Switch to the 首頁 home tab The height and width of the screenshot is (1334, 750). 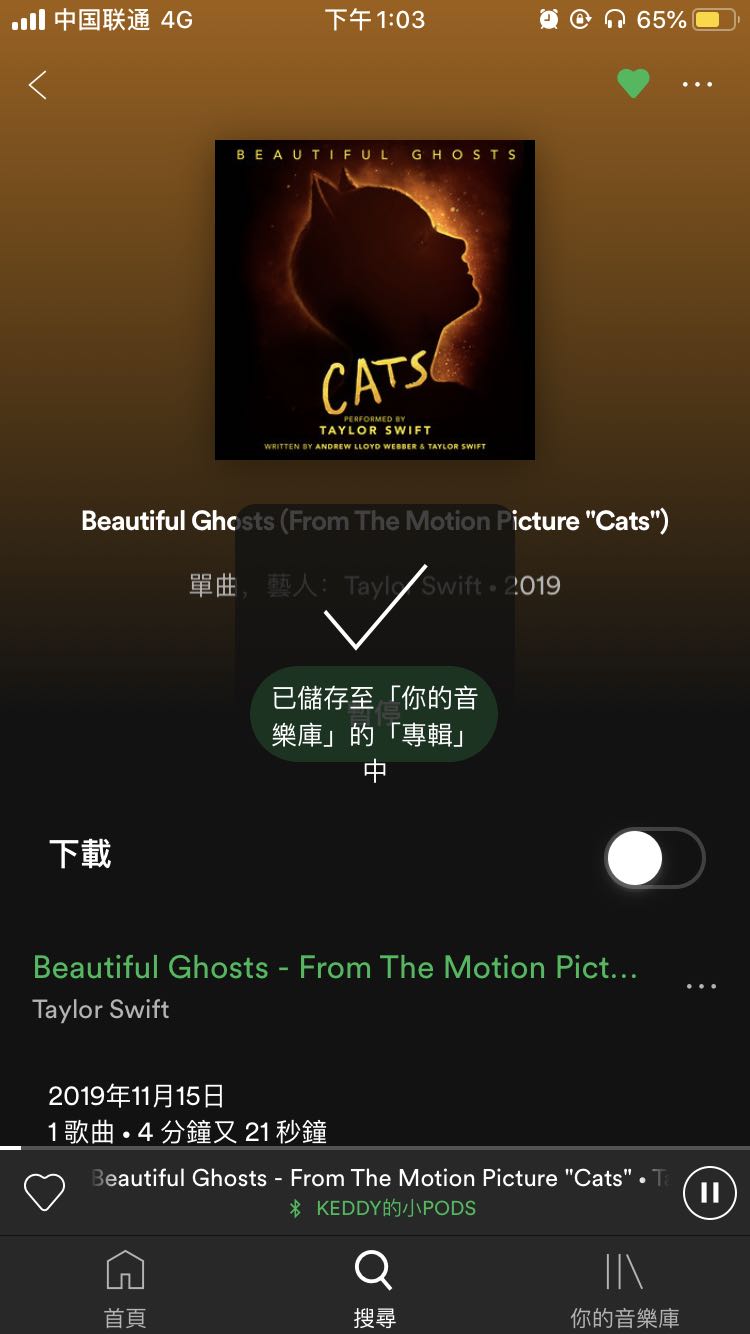coord(125,1288)
